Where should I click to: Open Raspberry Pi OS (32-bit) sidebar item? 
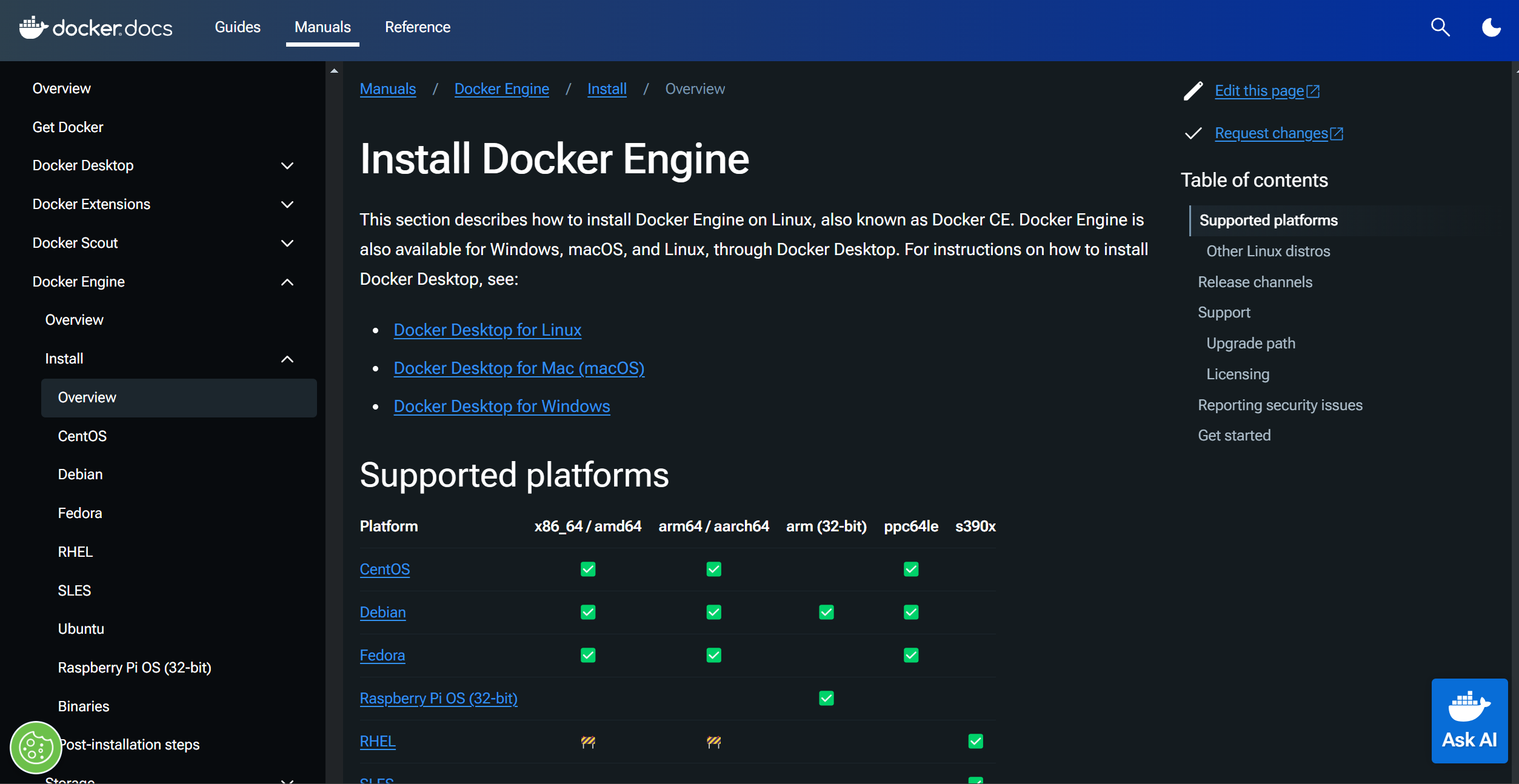click(135, 668)
